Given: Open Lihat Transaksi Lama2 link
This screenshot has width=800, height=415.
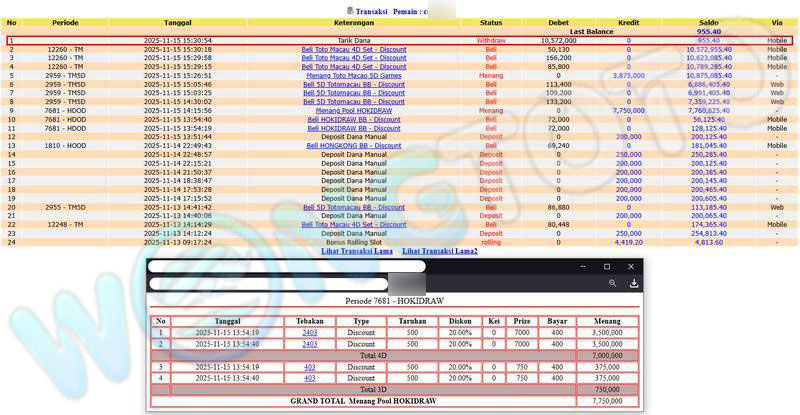Looking at the screenshot, I should coord(440,251).
